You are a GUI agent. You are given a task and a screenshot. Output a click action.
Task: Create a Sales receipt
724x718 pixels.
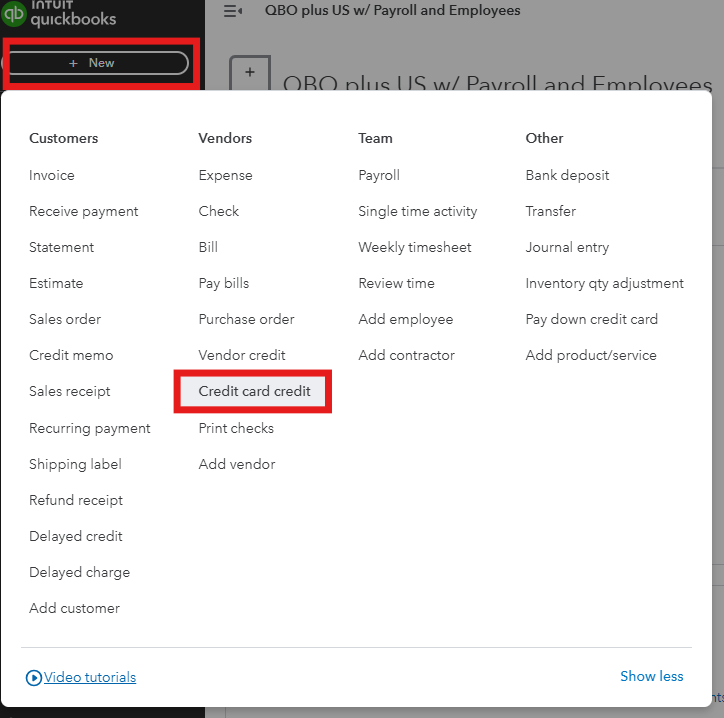click(70, 392)
